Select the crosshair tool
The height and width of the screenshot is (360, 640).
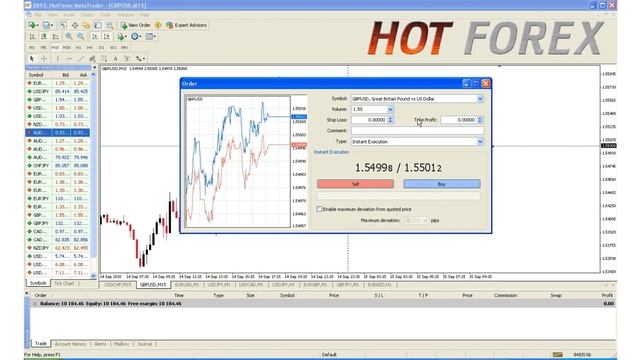pyautogui.click(x=44, y=58)
